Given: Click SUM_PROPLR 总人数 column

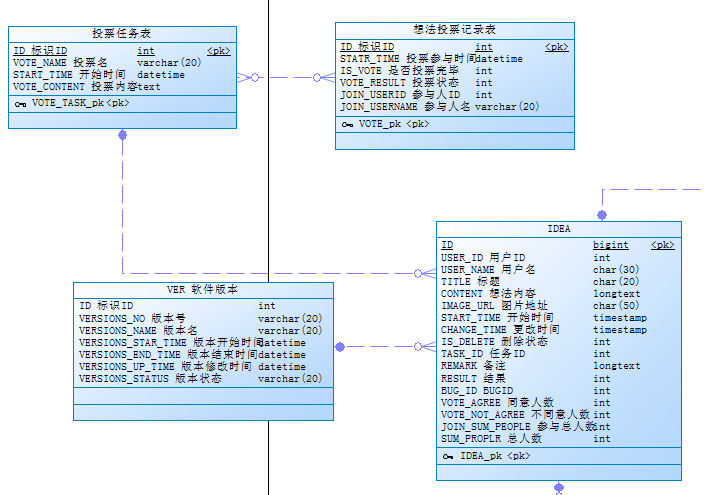Looking at the screenshot, I should click(x=491, y=439).
